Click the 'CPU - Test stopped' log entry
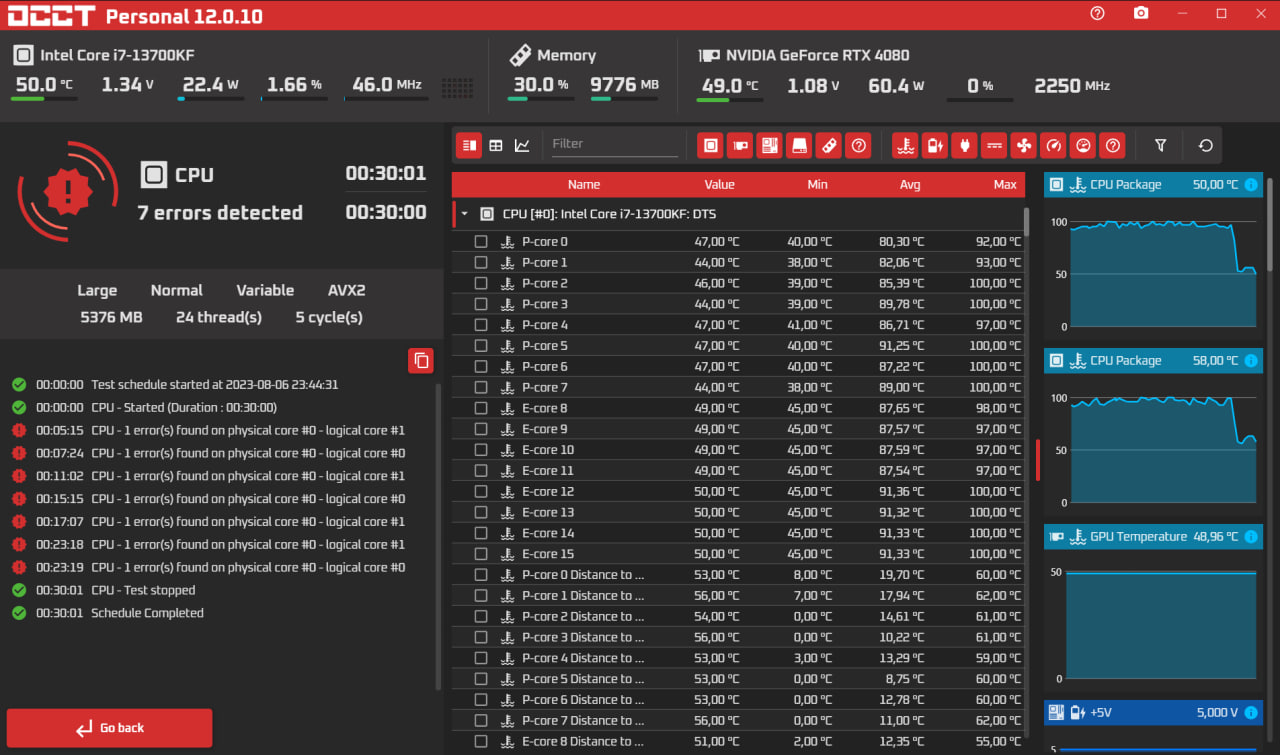The height and width of the screenshot is (755, 1280). coord(143,590)
